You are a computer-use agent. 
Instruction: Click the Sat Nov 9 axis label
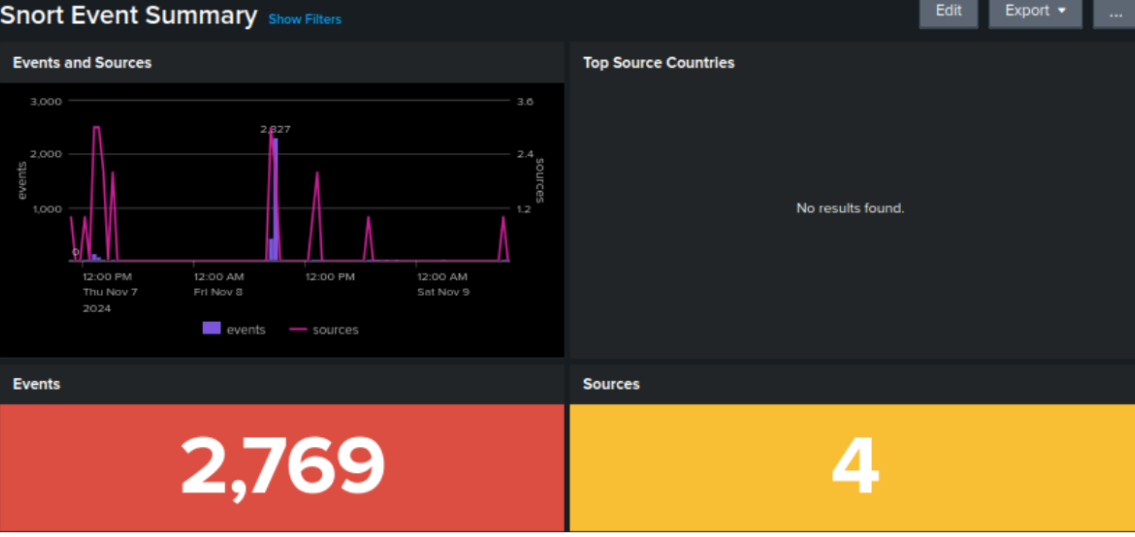443,292
